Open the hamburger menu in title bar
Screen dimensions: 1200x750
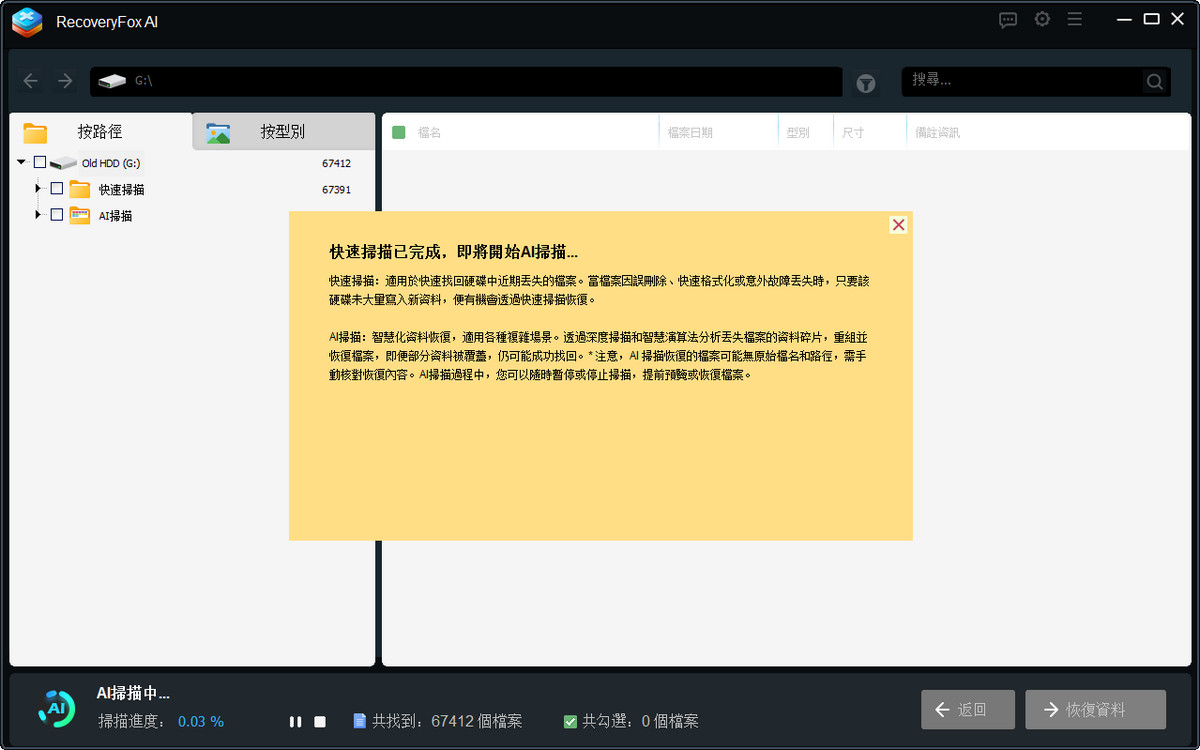1075,20
